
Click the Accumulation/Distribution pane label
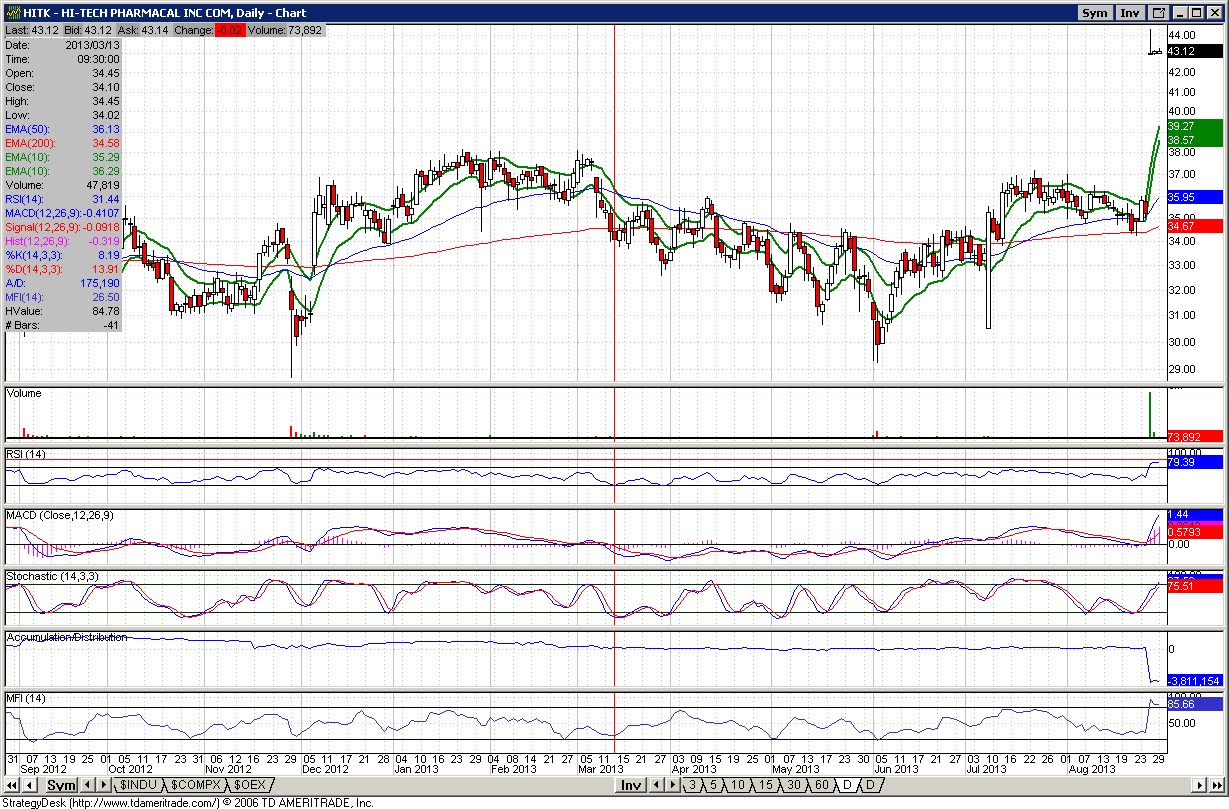(x=67, y=637)
